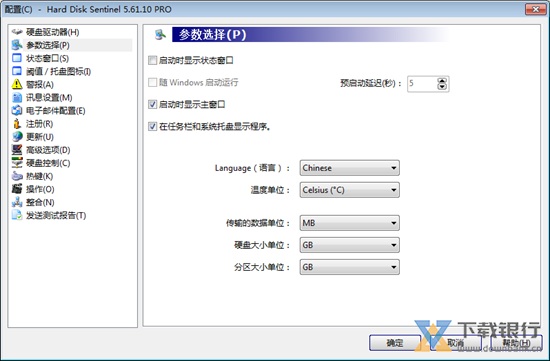Screen dimensions: 550x361
Task: Click the 帮助(H) button
Action: [516, 343]
